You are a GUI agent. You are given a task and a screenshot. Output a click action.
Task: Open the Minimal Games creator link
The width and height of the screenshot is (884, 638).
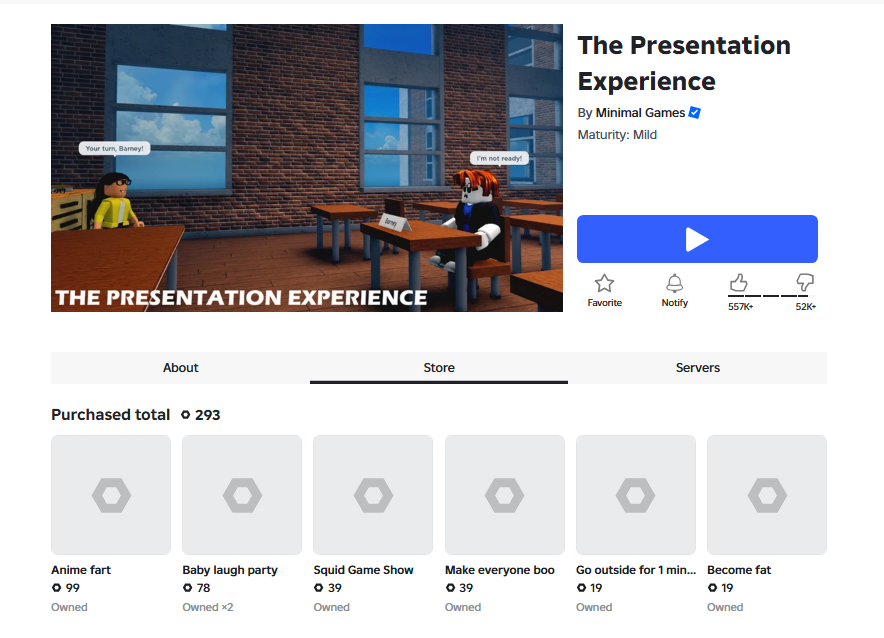click(640, 113)
